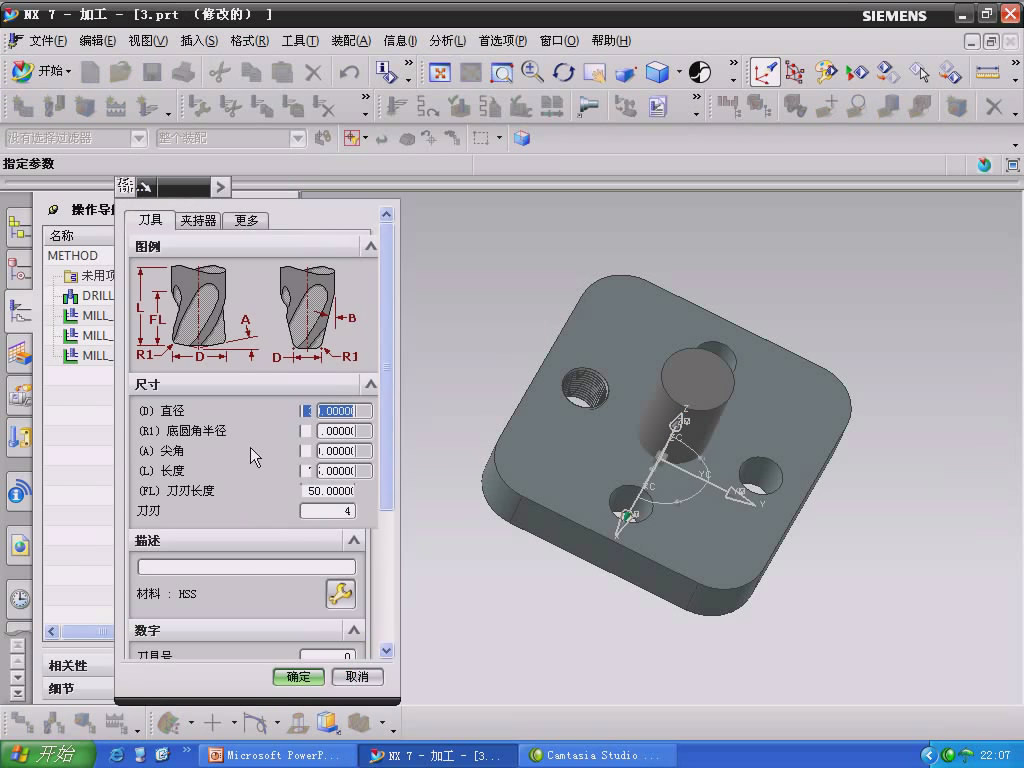Open the History clock sidebar icon
The width and height of the screenshot is (1024, 768).
click(x=20, y=598)
